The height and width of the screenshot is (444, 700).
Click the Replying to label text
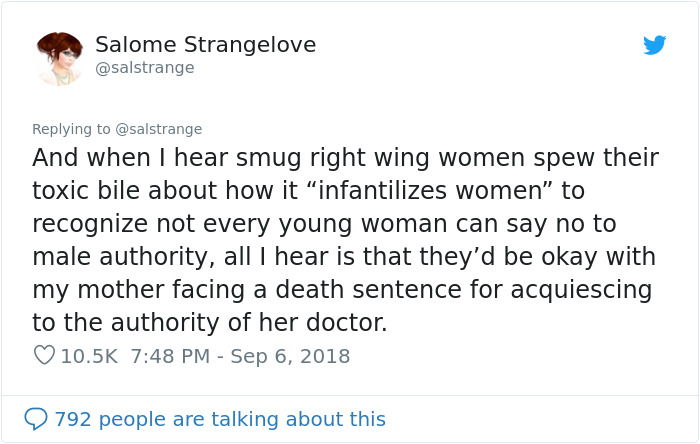(72, 129)
